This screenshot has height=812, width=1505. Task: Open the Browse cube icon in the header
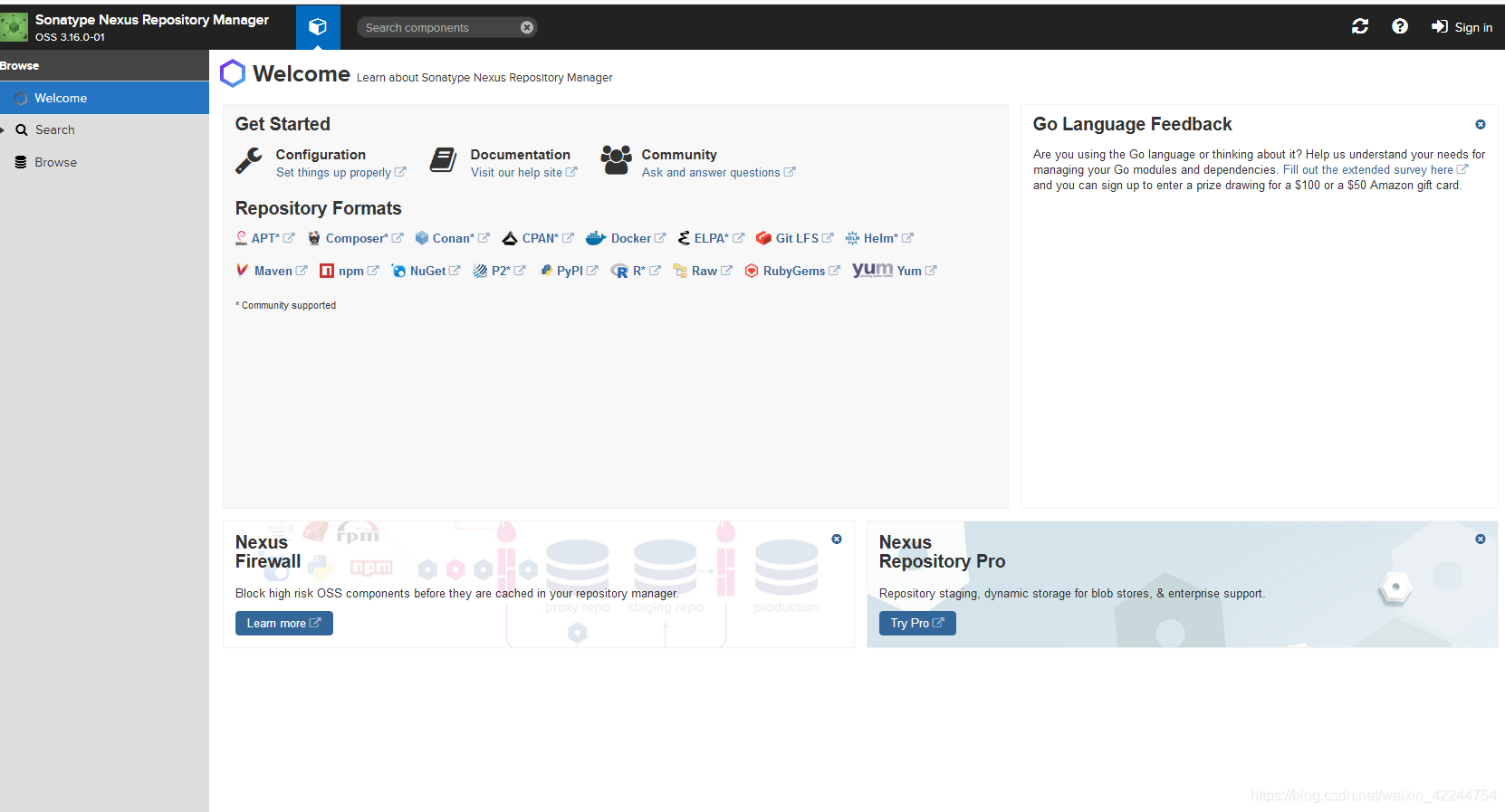click(x=318, y=27)
